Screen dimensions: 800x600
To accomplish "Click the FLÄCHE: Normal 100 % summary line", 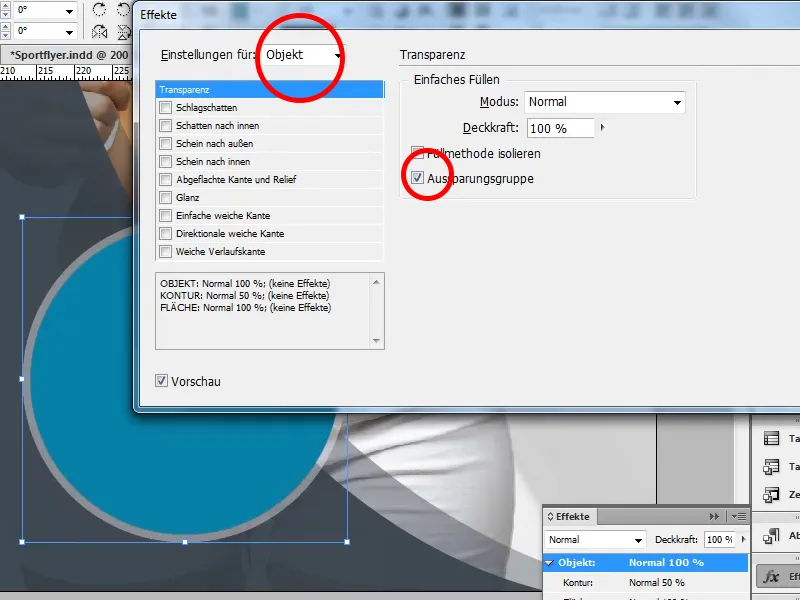I will coord(245,308).
